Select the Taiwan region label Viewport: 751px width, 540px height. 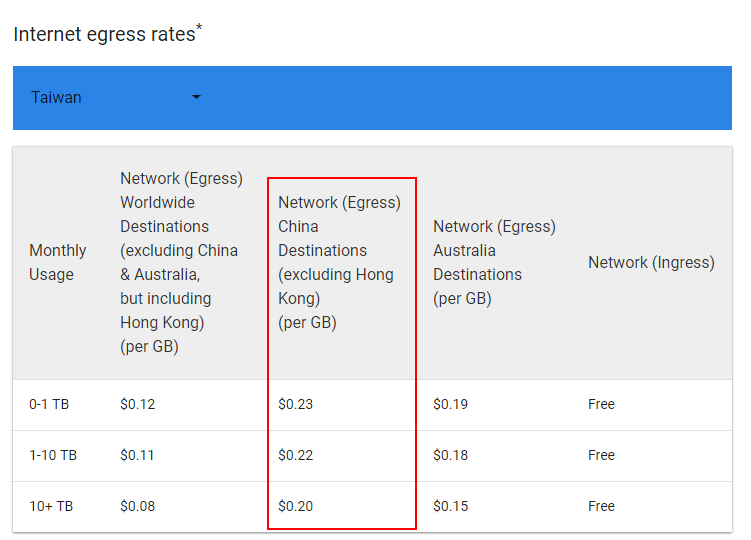pyautogui.click(x=56, y=97)
